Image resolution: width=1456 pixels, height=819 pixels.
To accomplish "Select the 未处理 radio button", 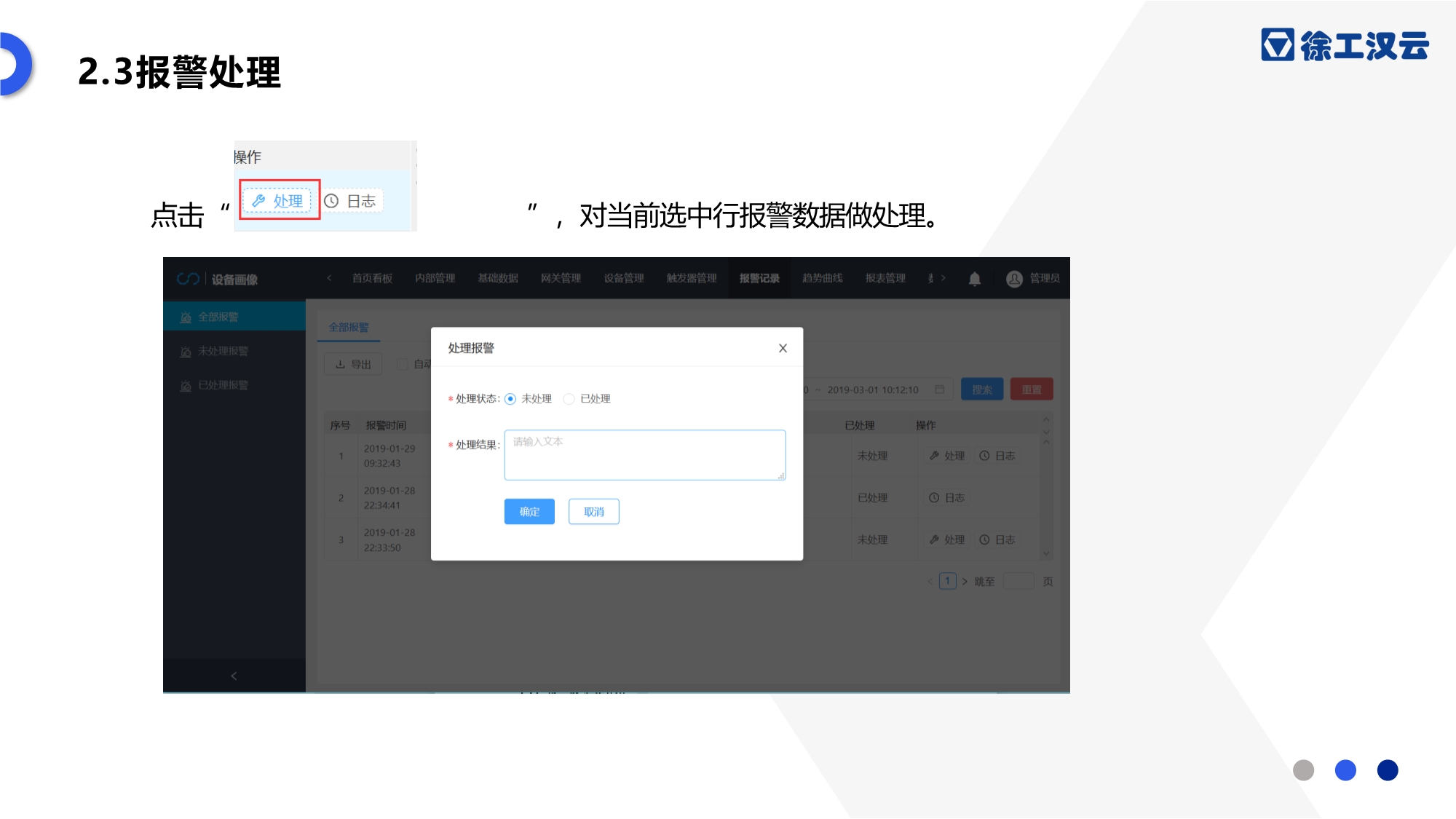I will tap(510, 399).
